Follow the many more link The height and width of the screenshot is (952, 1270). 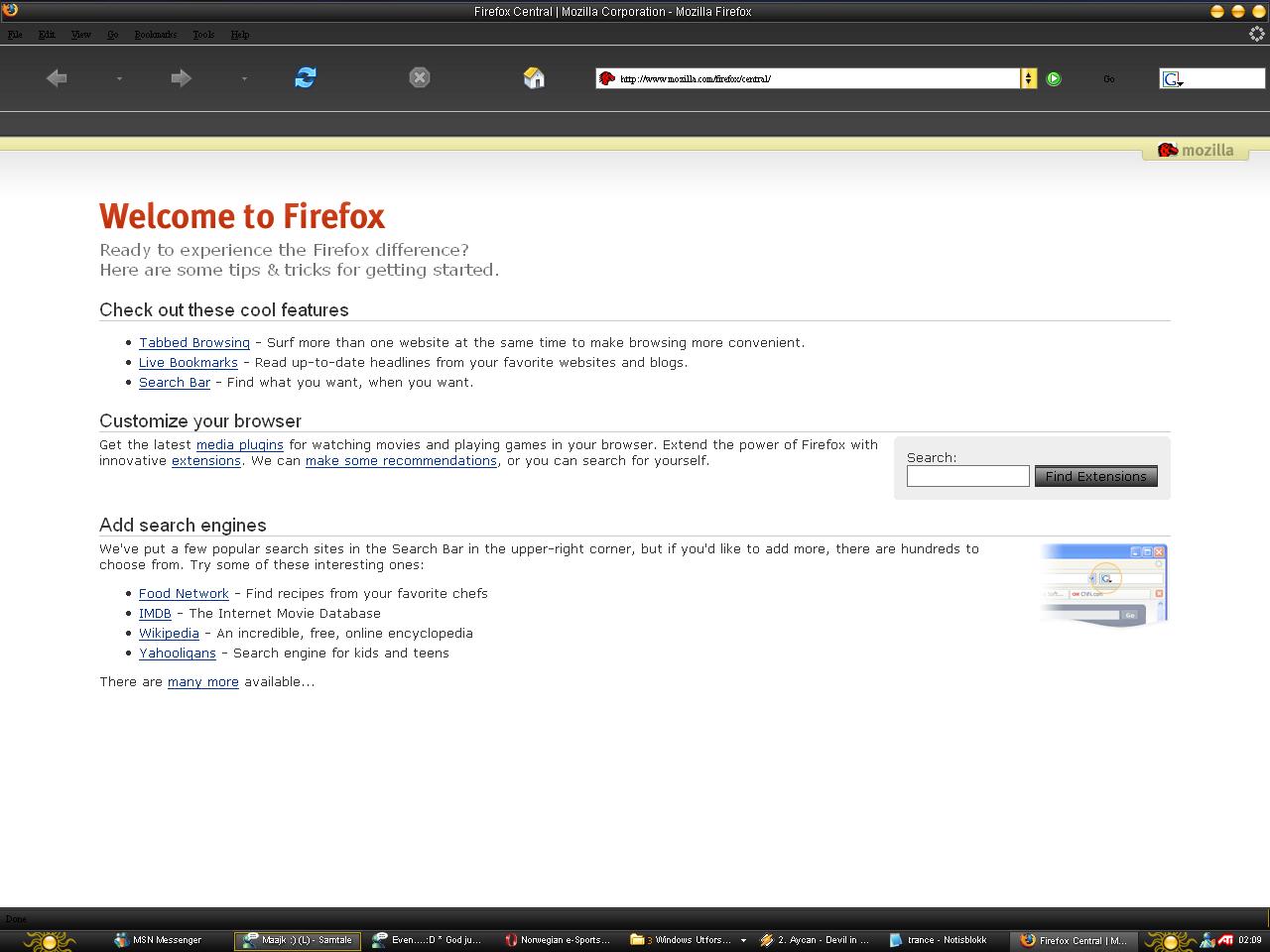click(203, 681)
